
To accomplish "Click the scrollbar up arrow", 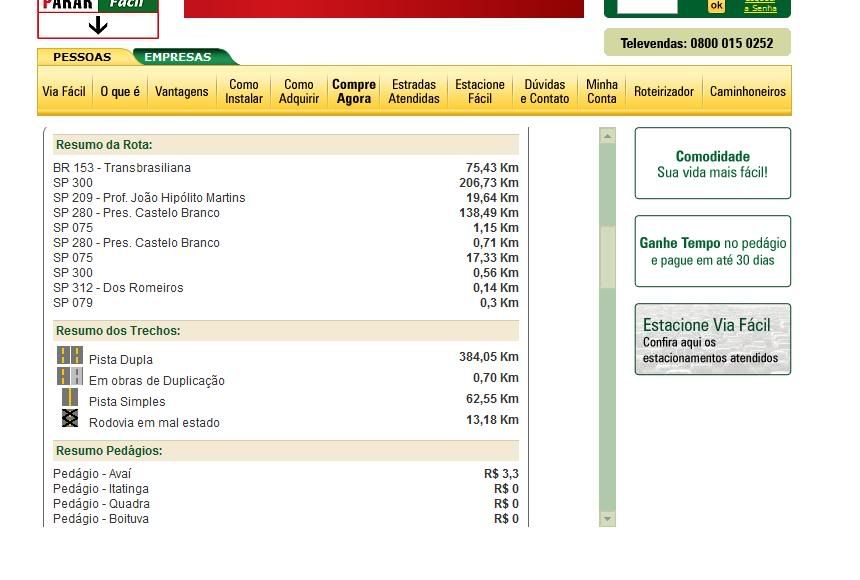I will 607,135.
